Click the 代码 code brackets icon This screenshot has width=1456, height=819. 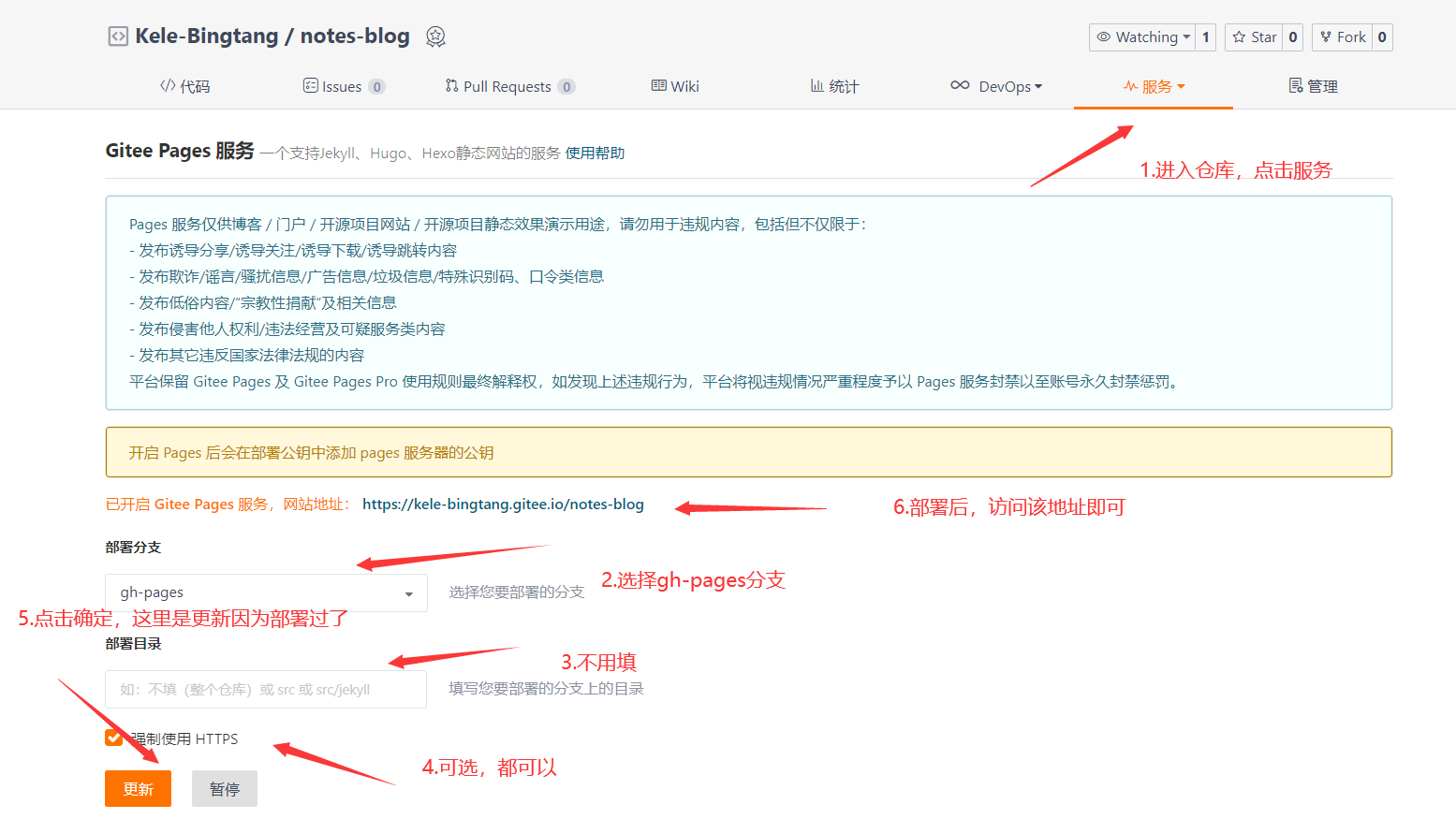pyautogui.click(x=168, y=85)
